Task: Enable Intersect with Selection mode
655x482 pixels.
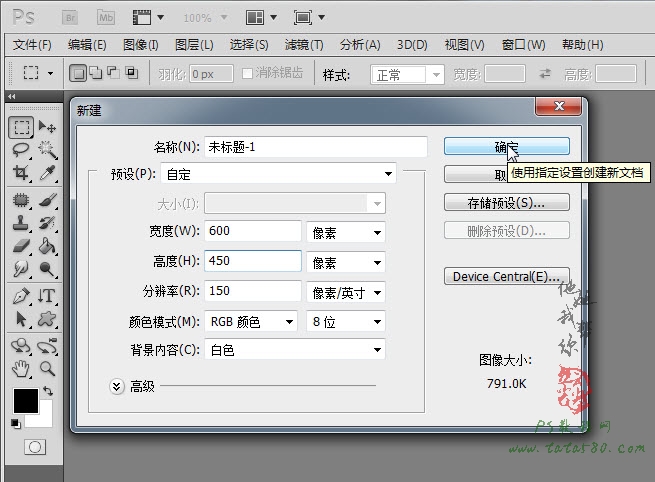Action: point(132,73)
